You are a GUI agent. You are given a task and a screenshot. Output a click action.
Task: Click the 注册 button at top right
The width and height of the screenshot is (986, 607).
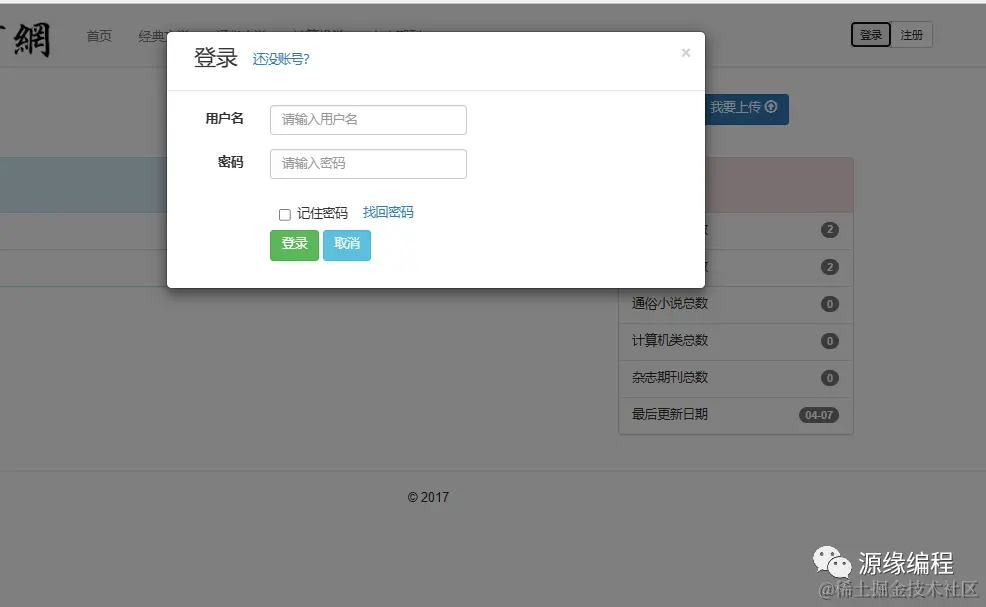coord(912,34)
